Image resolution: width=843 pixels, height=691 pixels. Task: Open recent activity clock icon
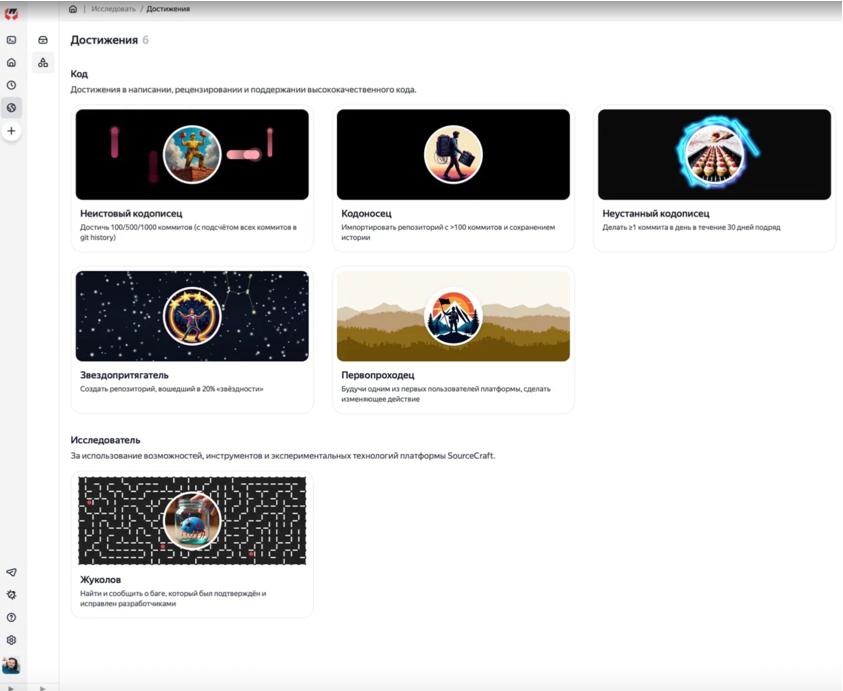coord(11,85)
